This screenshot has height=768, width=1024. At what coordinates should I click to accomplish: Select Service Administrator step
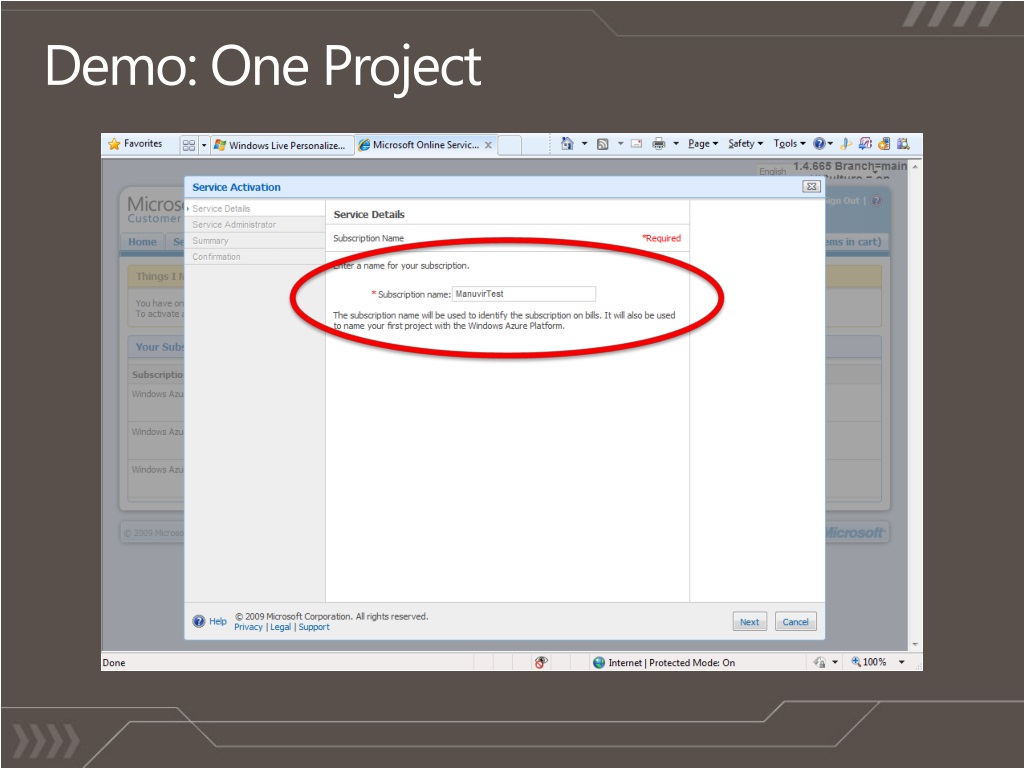coord(234,225)
